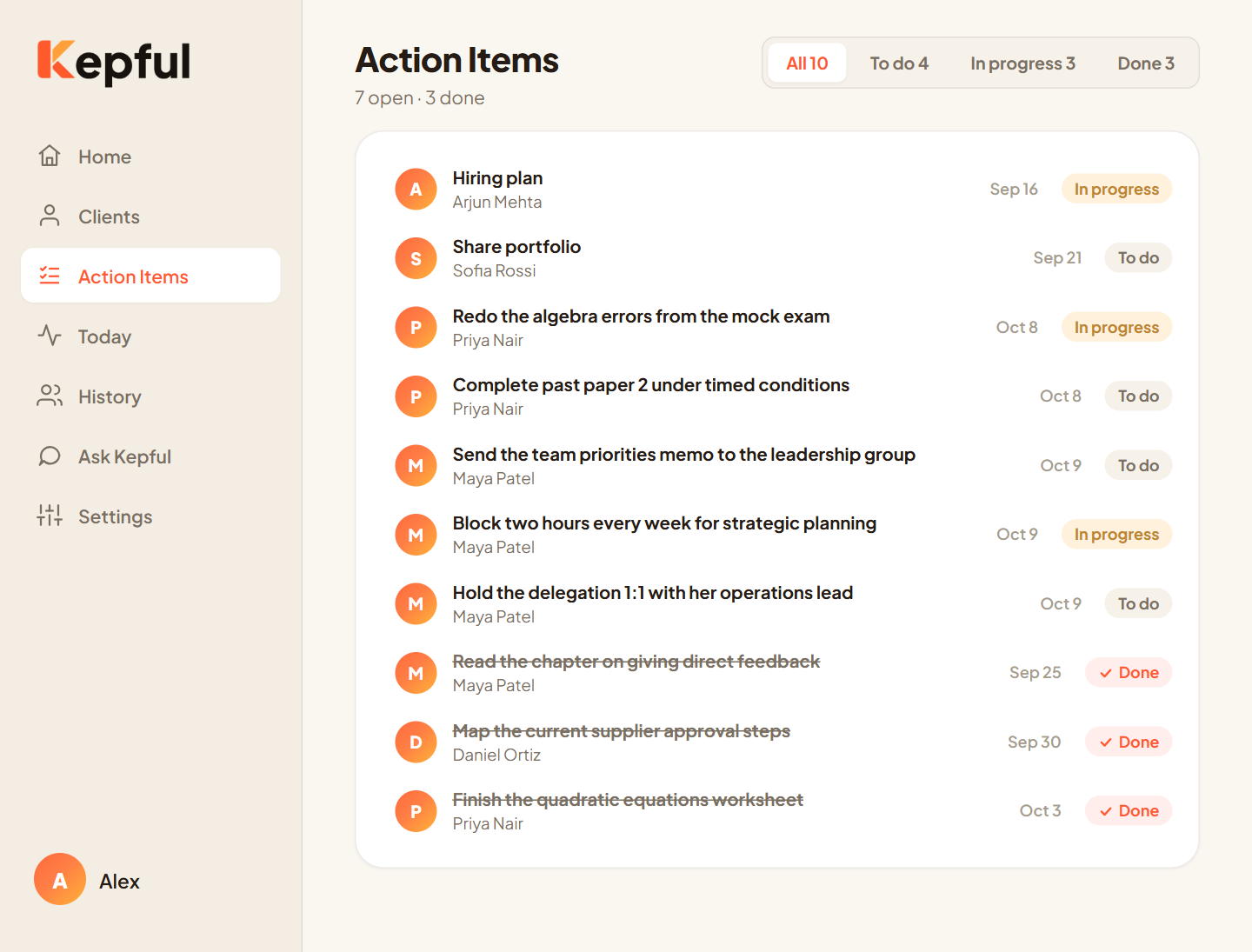
Task: Open the Hiring plan action item
Action: [x=777, y=190]
